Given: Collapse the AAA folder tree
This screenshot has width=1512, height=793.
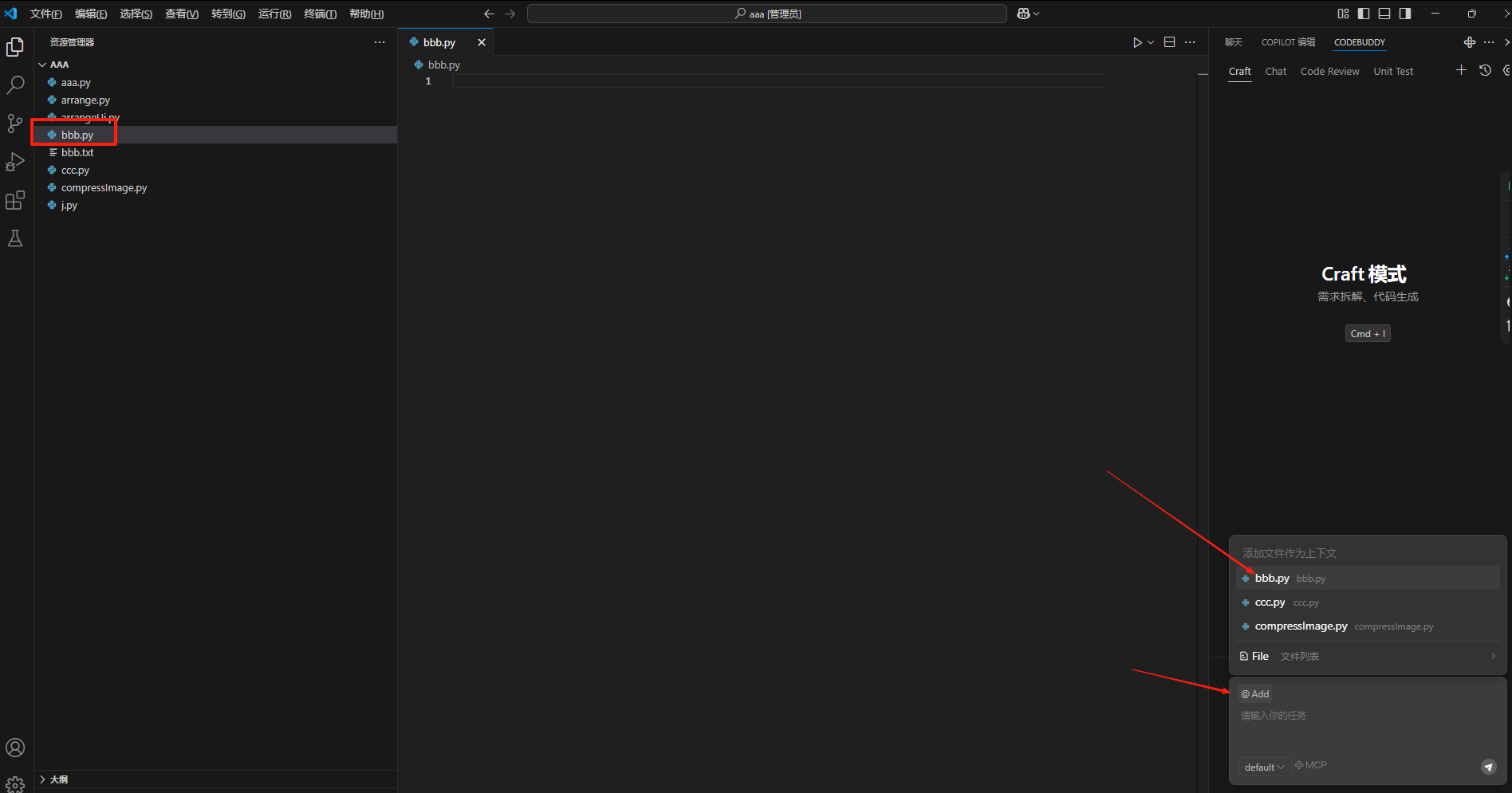Looking at the screenshot, I should 42,65.
